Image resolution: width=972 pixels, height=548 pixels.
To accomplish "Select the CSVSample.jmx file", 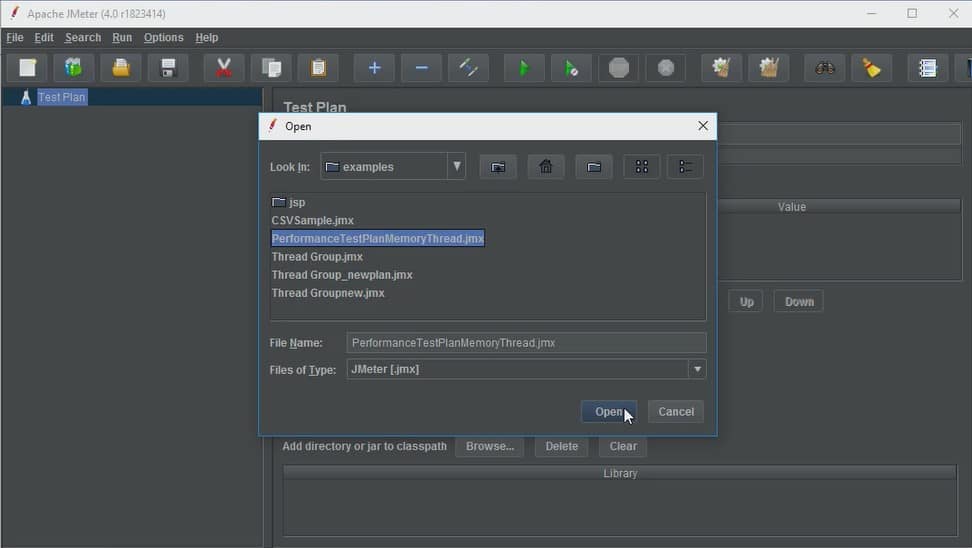I will 312,220.
